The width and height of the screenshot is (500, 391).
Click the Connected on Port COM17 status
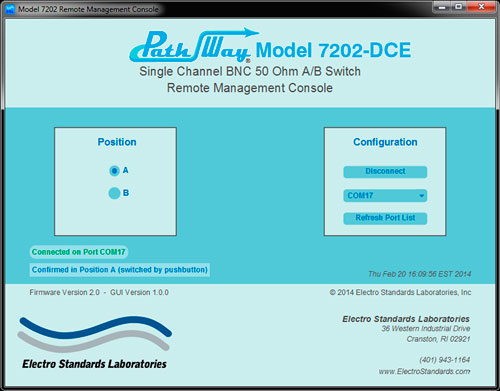78,252
